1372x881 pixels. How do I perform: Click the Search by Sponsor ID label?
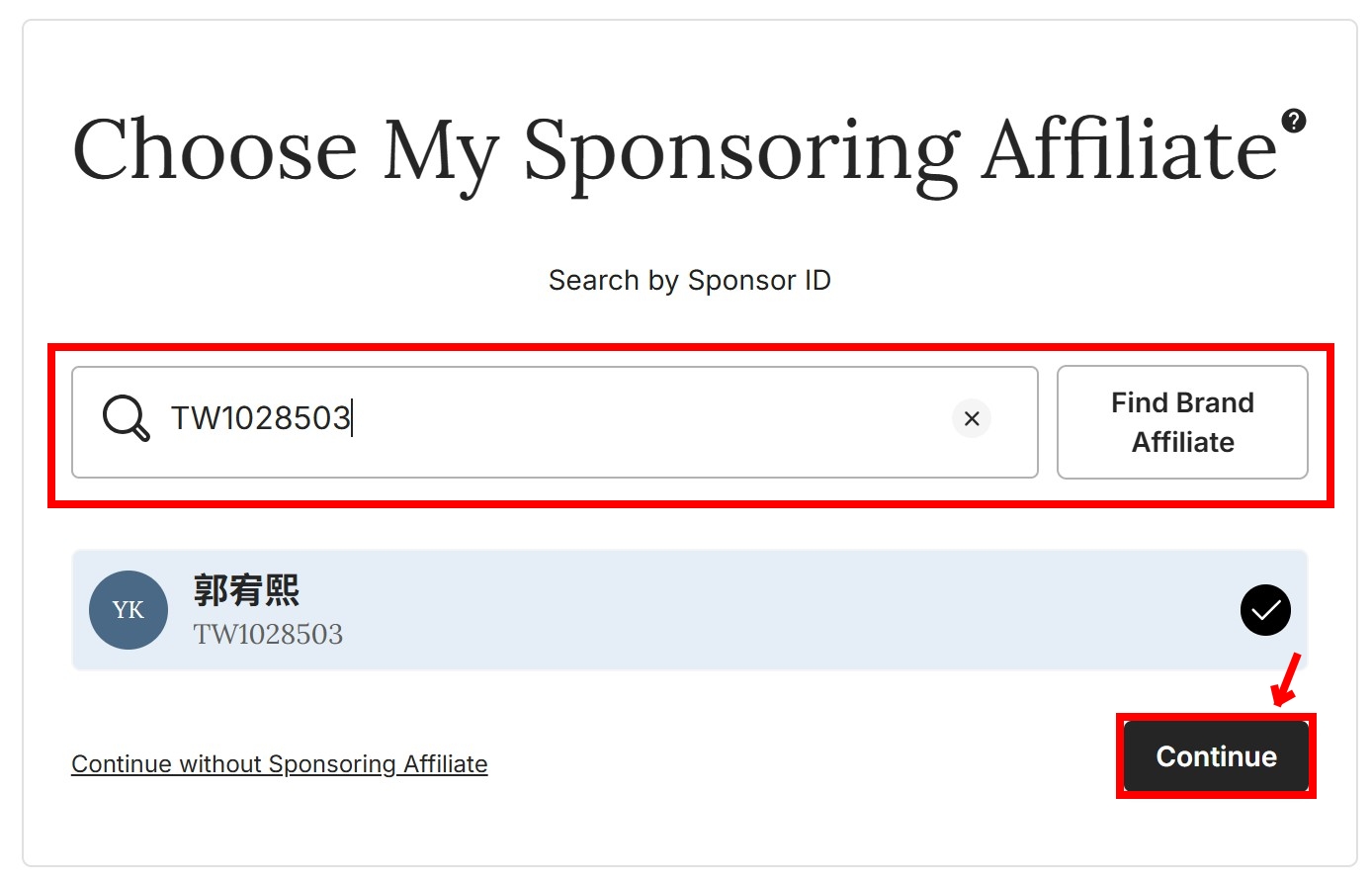[689, 281]
